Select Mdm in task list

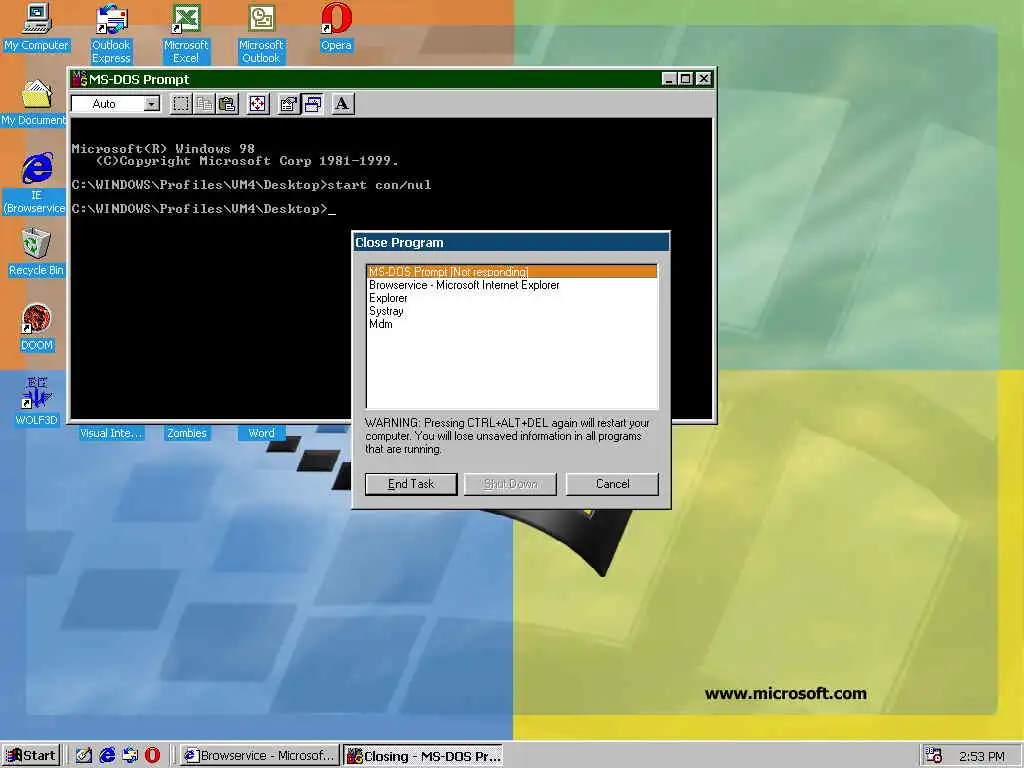(512, 324)
